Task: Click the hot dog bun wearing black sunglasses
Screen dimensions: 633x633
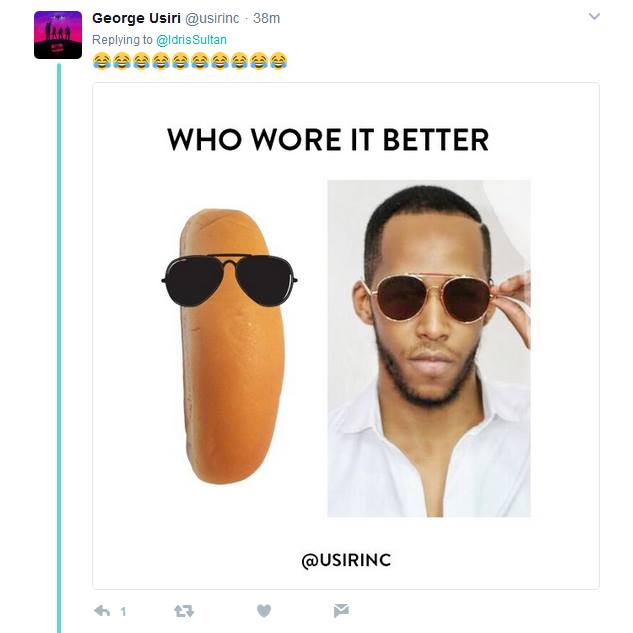Action: 230,346
